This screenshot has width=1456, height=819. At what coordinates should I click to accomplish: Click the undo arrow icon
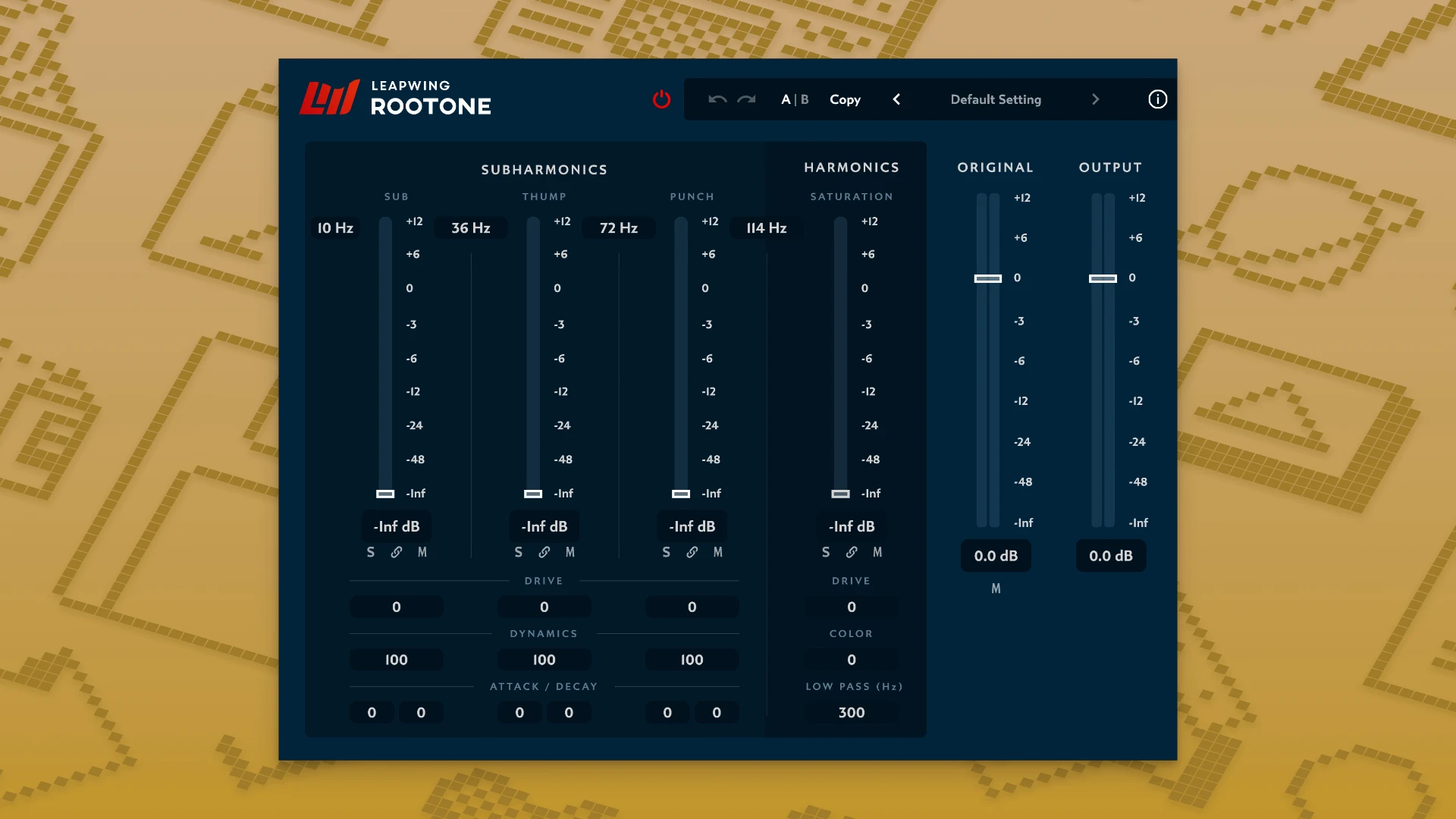click(717, 99)
